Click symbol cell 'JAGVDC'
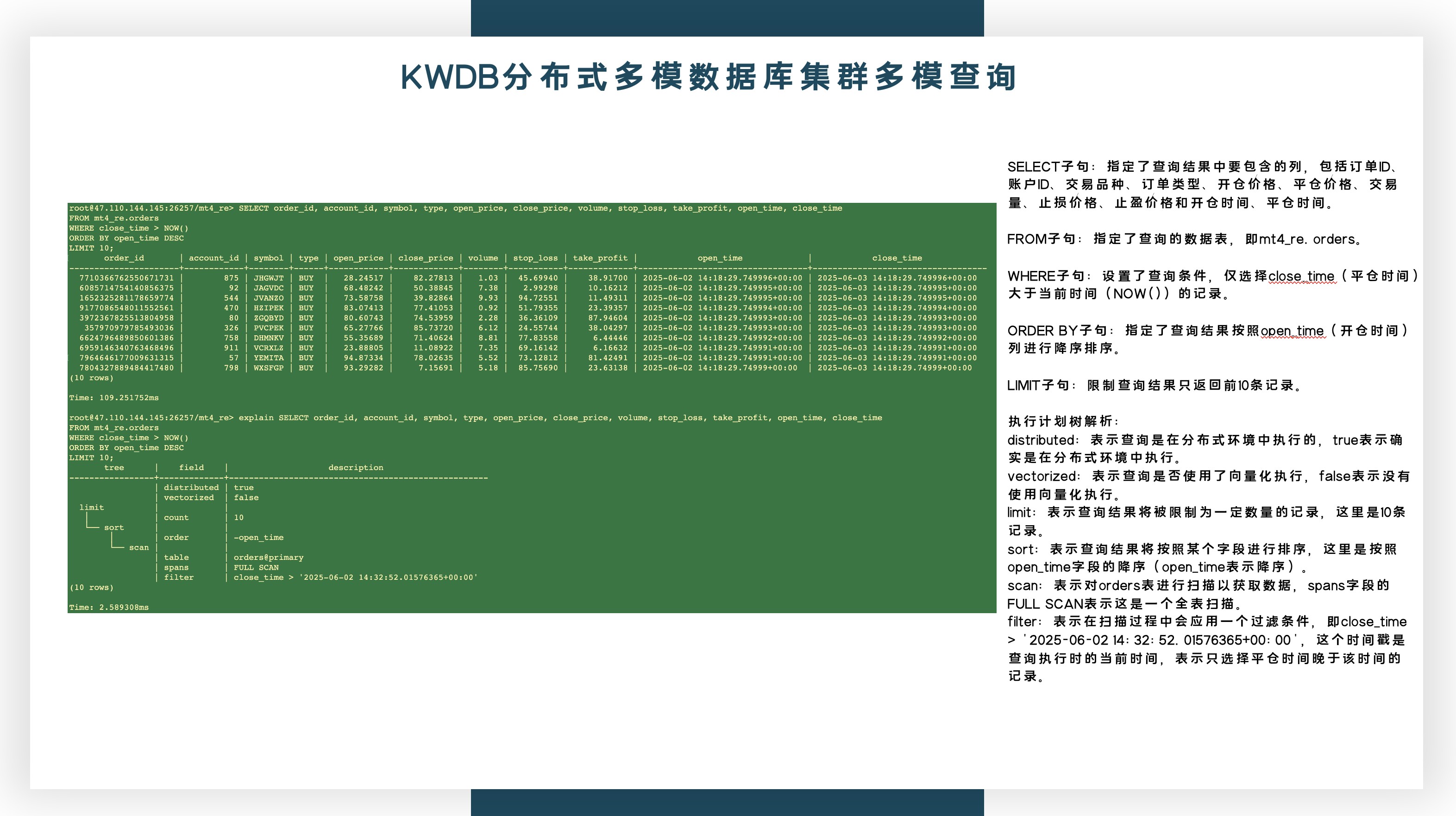Screen dimensions: 1456x816 269,288
